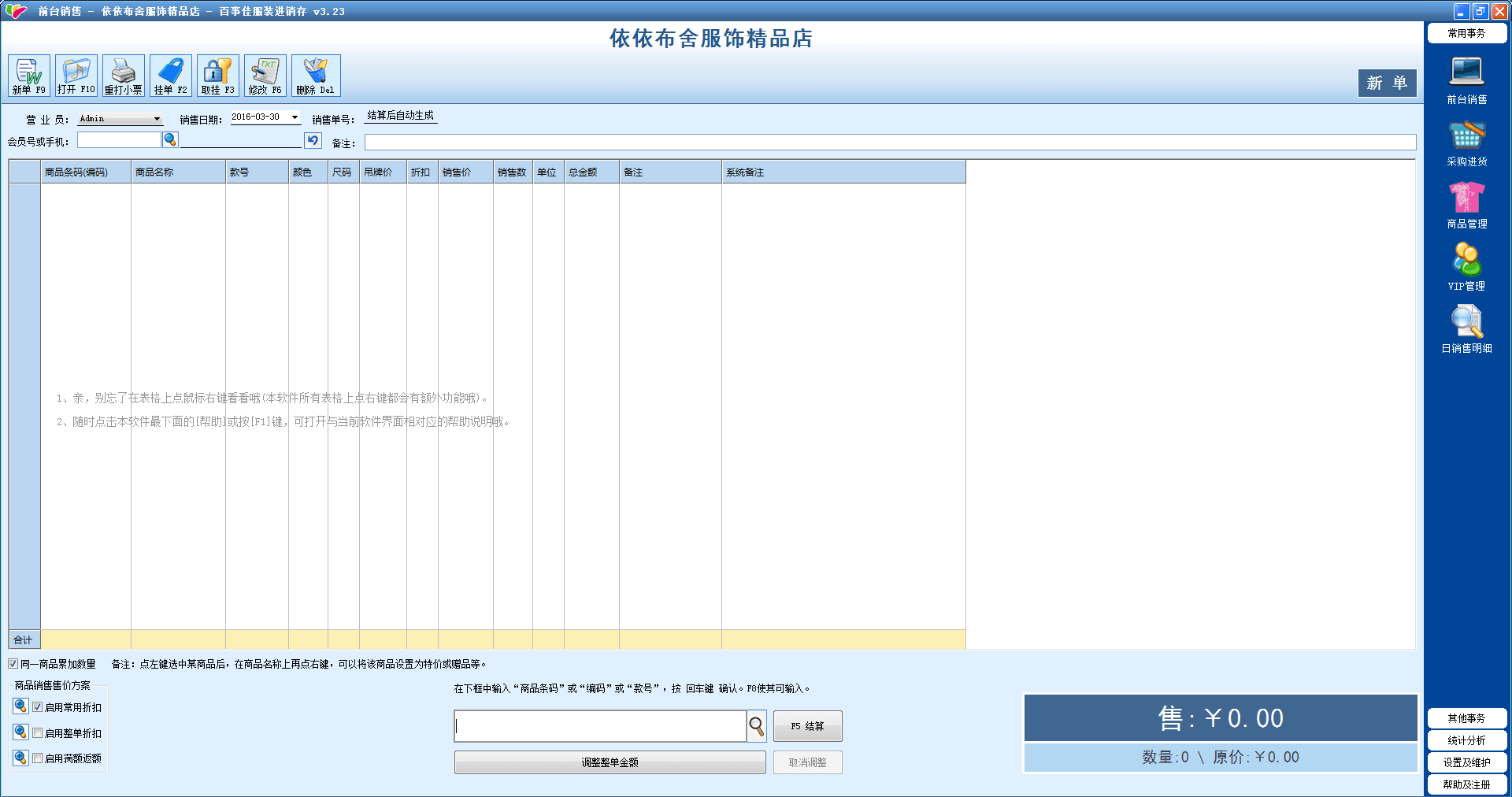
Task: Switch to the 统计分析 sidebar tab
Action: [1466, 740]
